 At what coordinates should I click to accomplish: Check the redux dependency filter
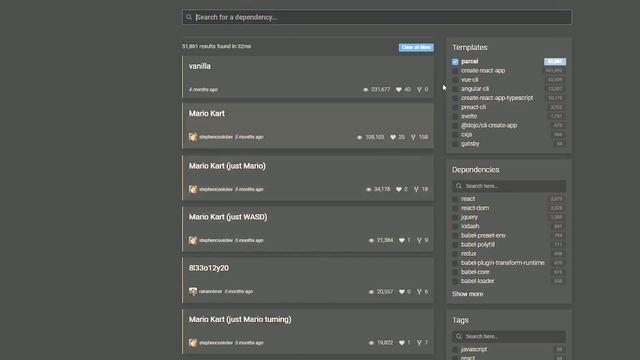[x=455, y=254]
